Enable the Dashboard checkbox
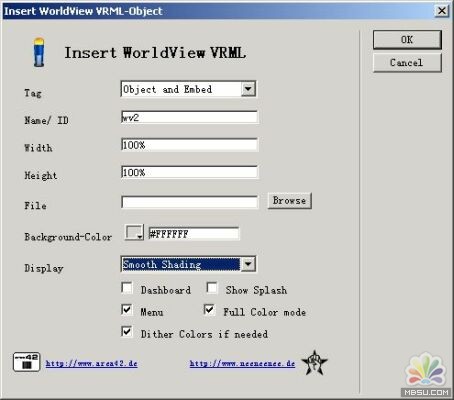The image size is (454, 400). click(x=127, y=288)
